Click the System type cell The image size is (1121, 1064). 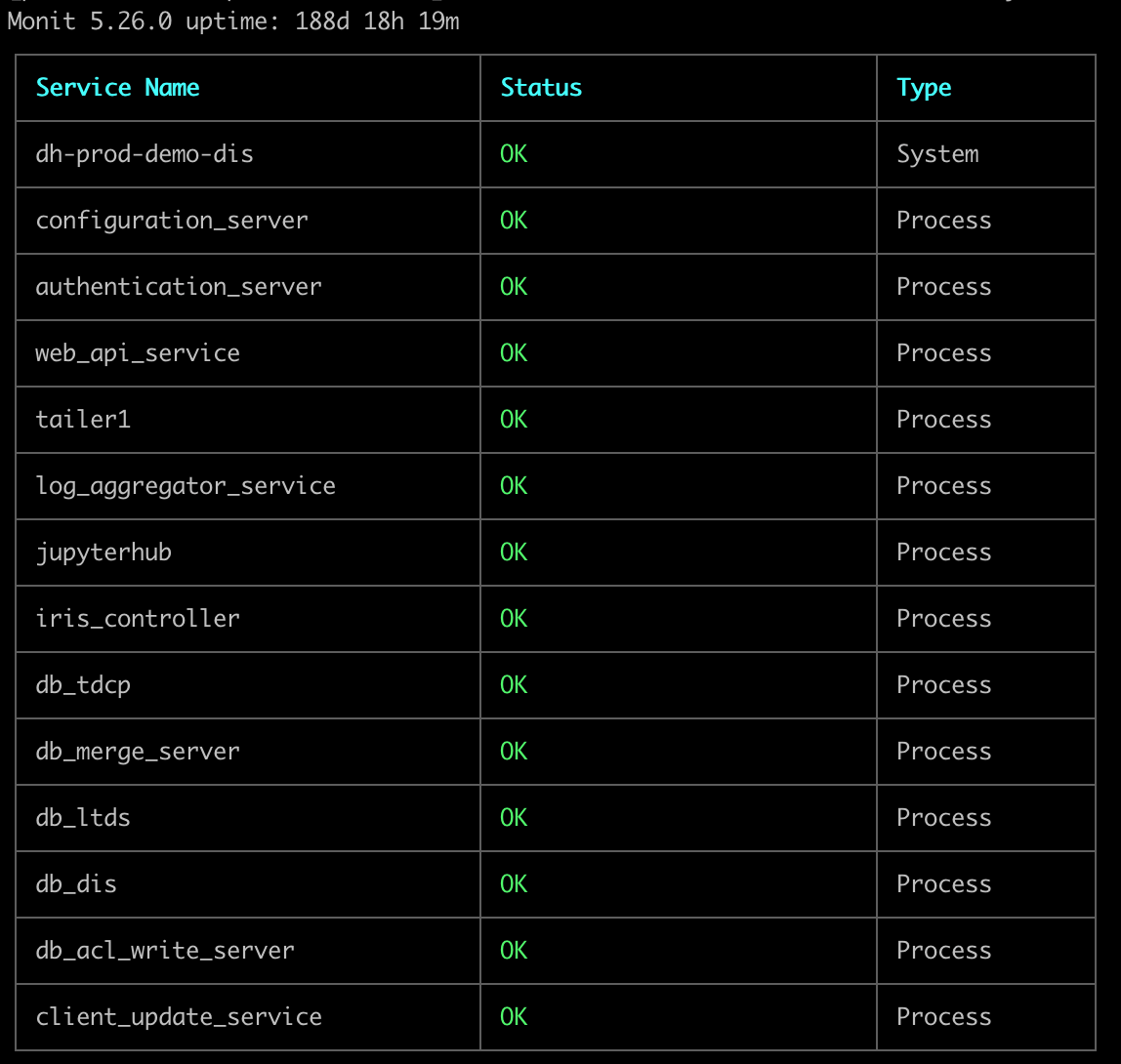click(x=937, y=154)
